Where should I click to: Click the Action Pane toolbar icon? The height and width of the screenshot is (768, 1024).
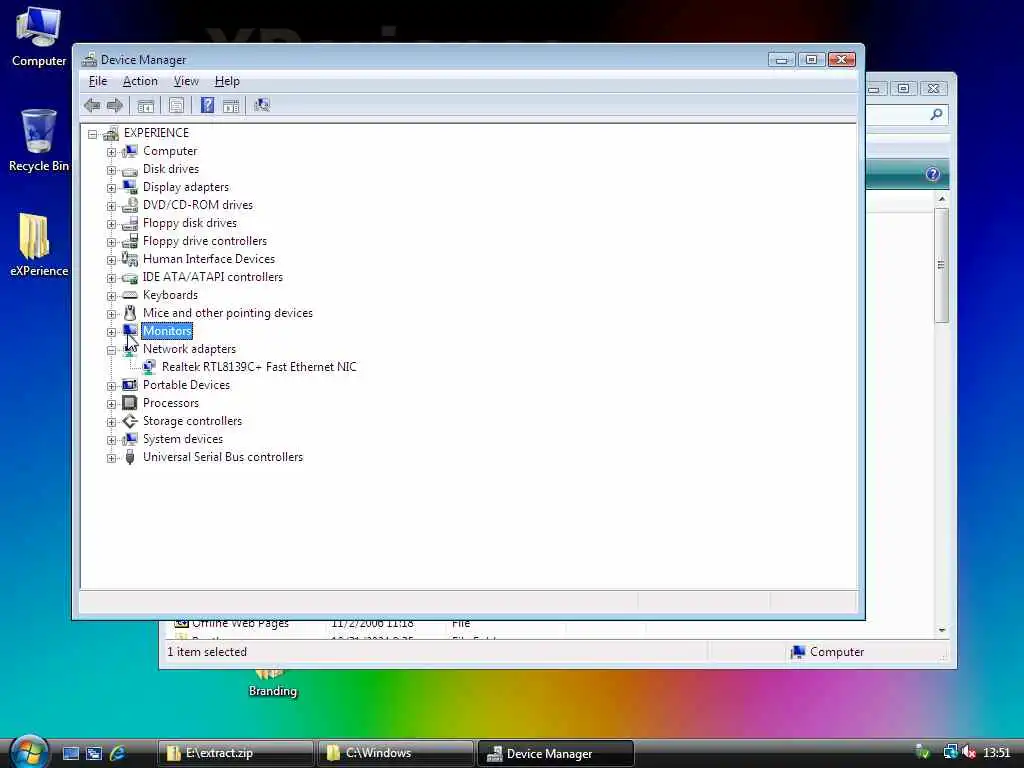(231, 106)
